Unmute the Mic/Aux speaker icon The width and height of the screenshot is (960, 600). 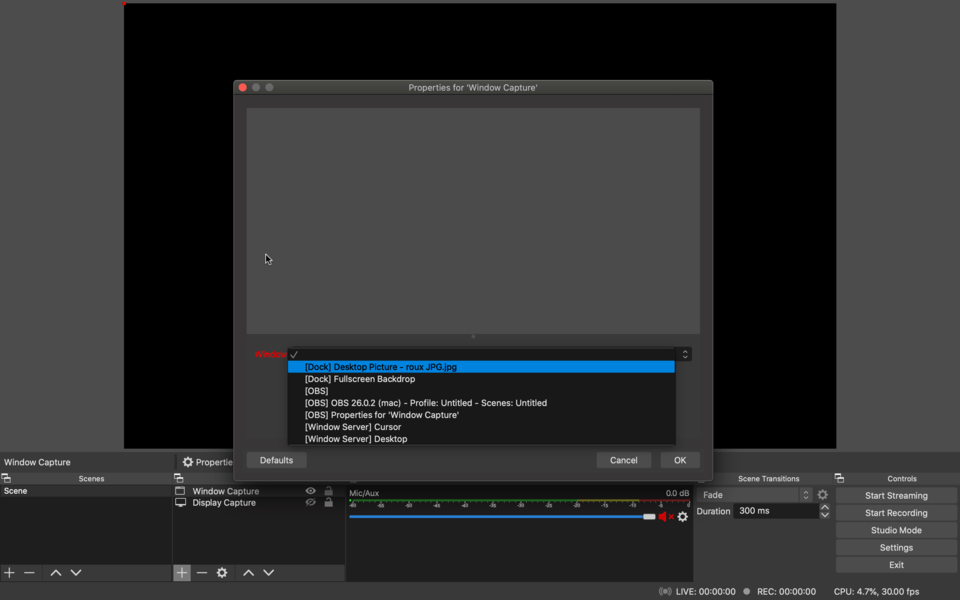pos(664,517)
